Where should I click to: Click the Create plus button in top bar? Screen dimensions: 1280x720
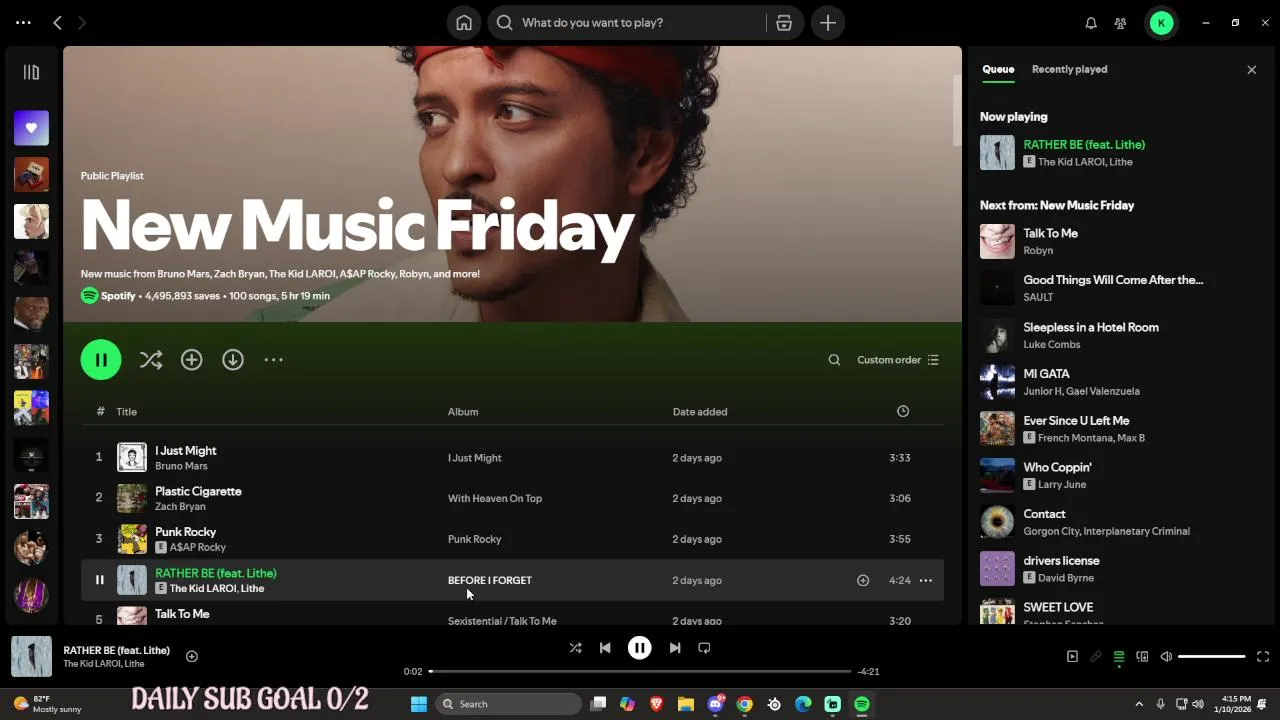[828, 23]
